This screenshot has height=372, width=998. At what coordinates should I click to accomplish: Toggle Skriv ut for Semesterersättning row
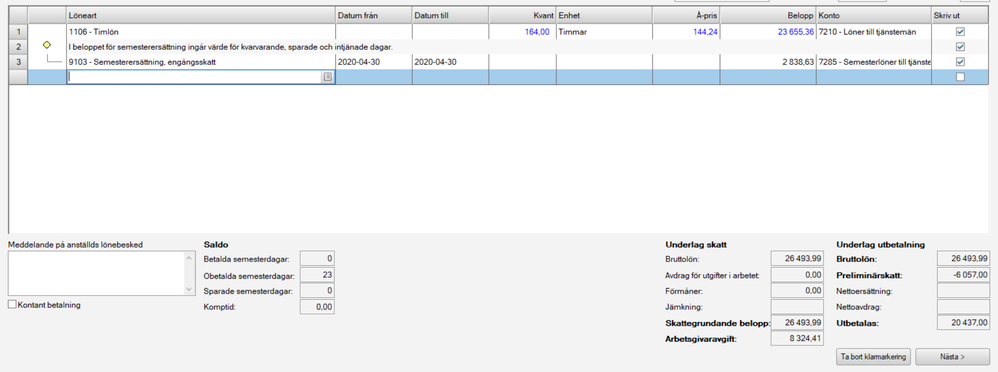(960, 62)
